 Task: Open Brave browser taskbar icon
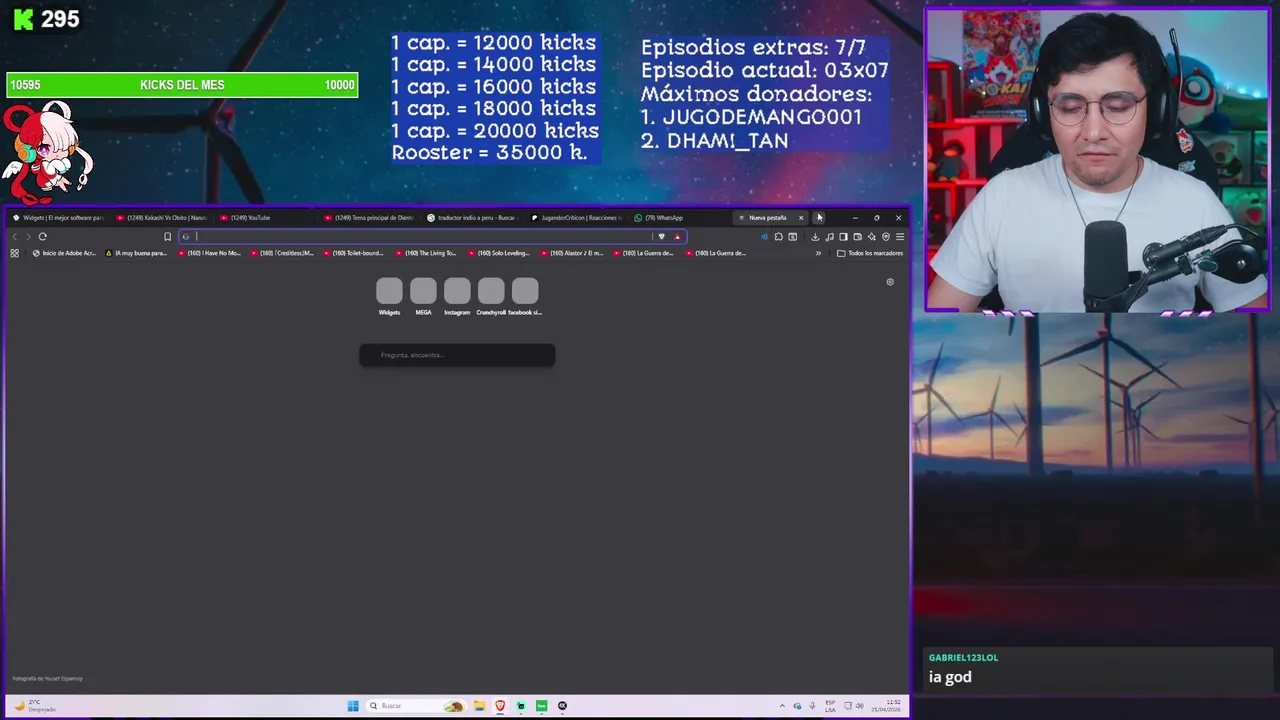[x=500, y=706]
